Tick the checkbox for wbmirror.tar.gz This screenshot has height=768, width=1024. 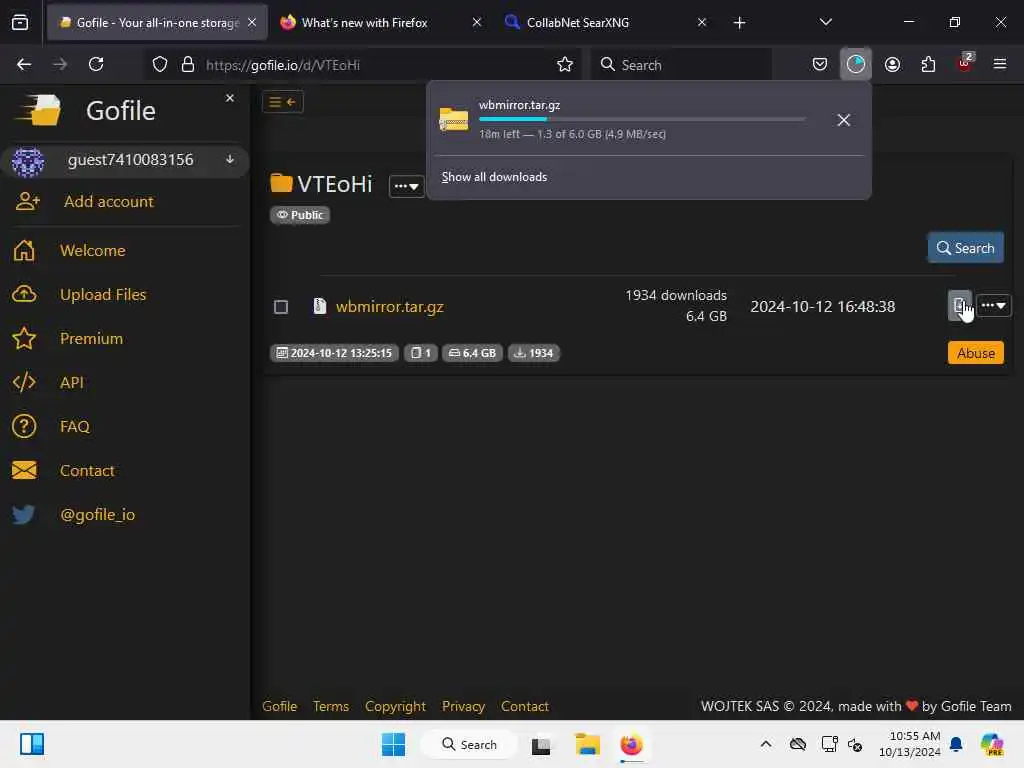pyautogui.click(x=281, y=307)
